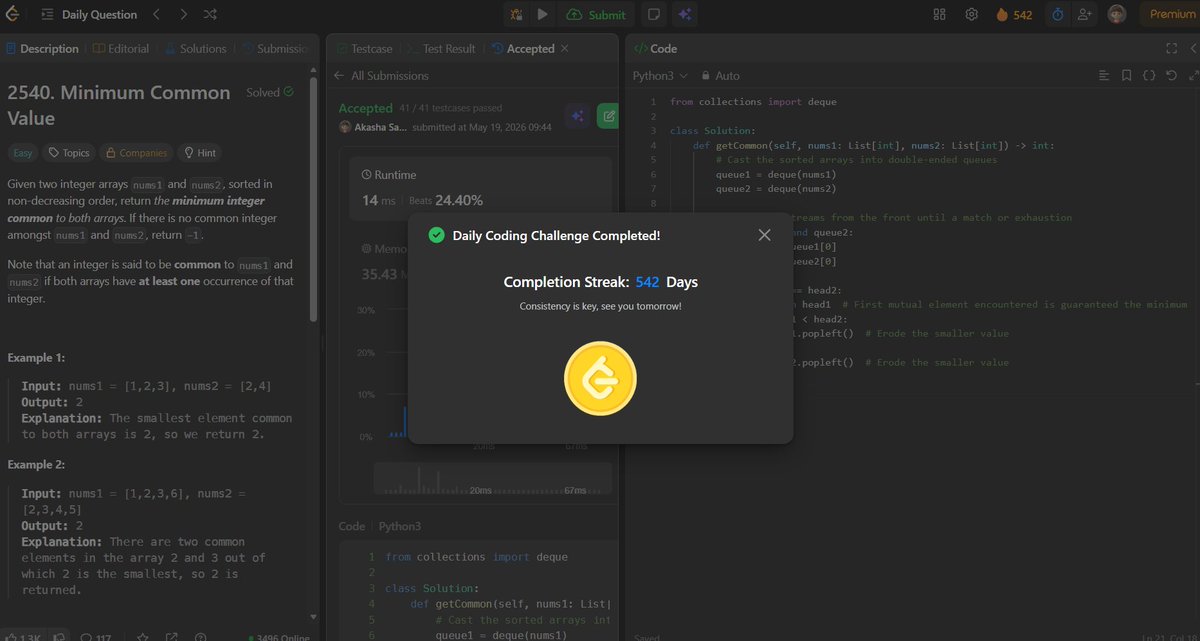The width and height of the screenshot is (1200, 641).
Task: Open the Premium subscription button
Action: click(x=1172, y=14)
